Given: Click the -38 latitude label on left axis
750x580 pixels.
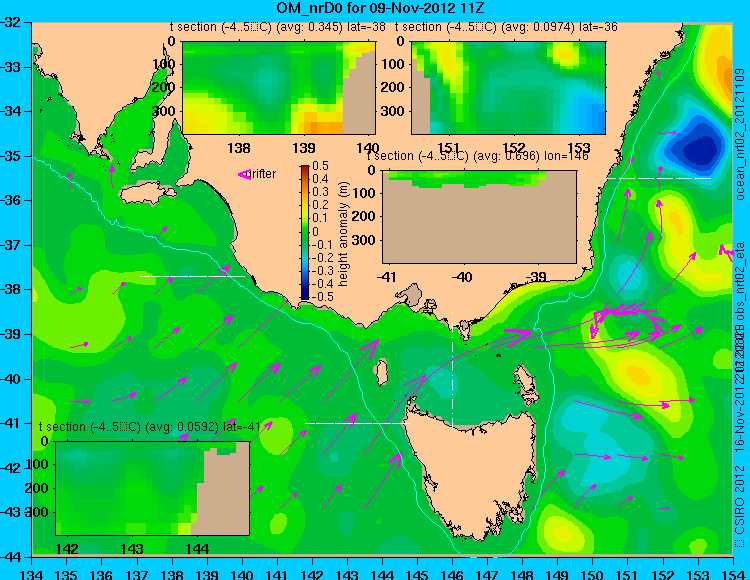Looking at the screenshot, I should tap(13, 289).
